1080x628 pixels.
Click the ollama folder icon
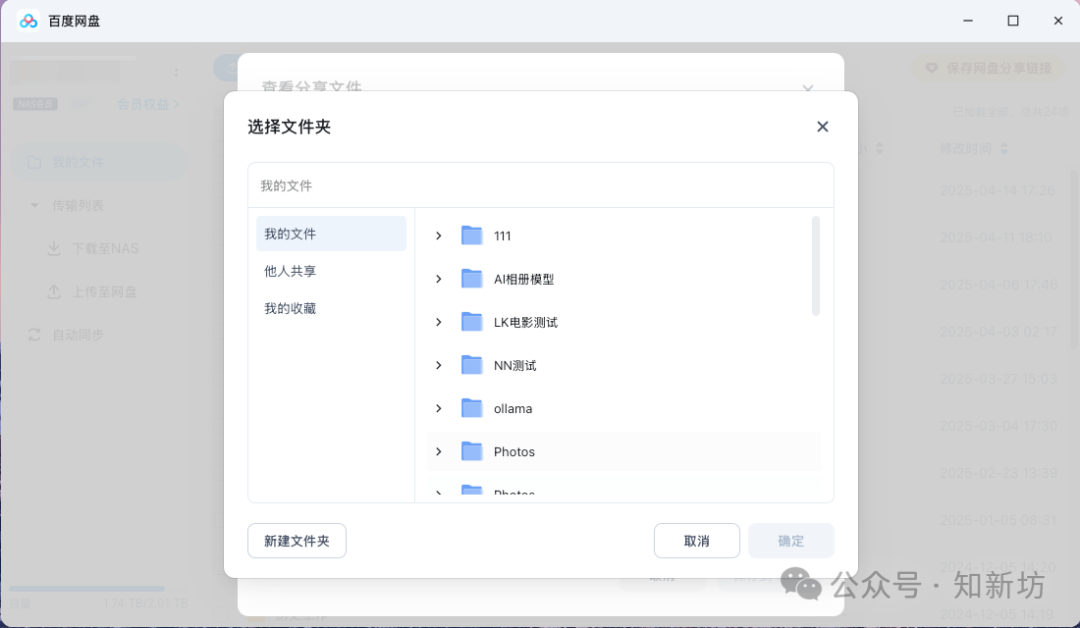[x=471, y=408]
